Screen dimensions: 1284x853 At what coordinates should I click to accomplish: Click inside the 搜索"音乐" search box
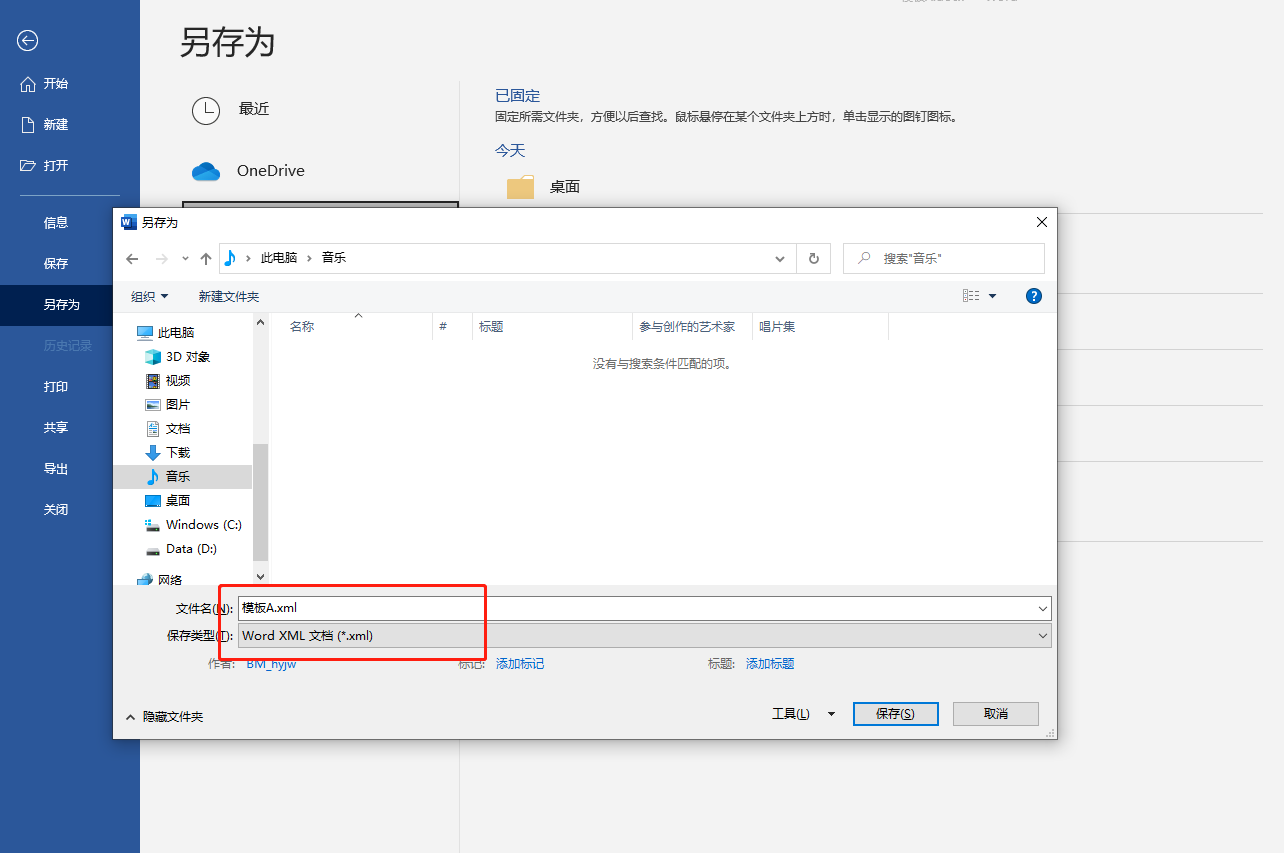tap(943, 258)
